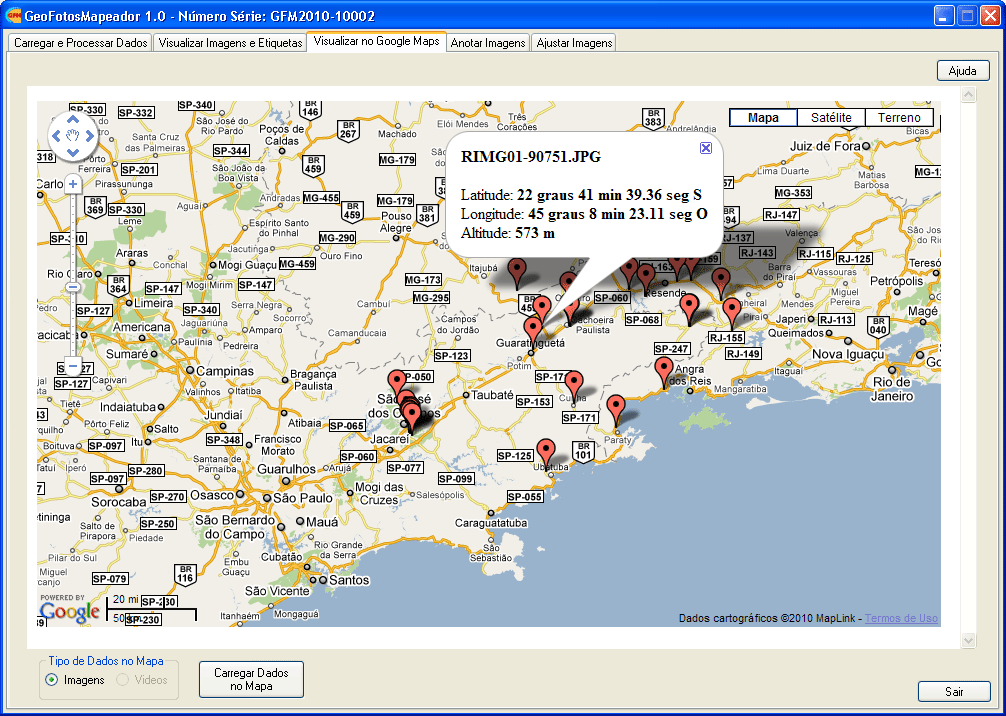The height and width of the screenshot is (716, 1006).
Task: Click the MG-290 road shield
Action: coord(337,238)
